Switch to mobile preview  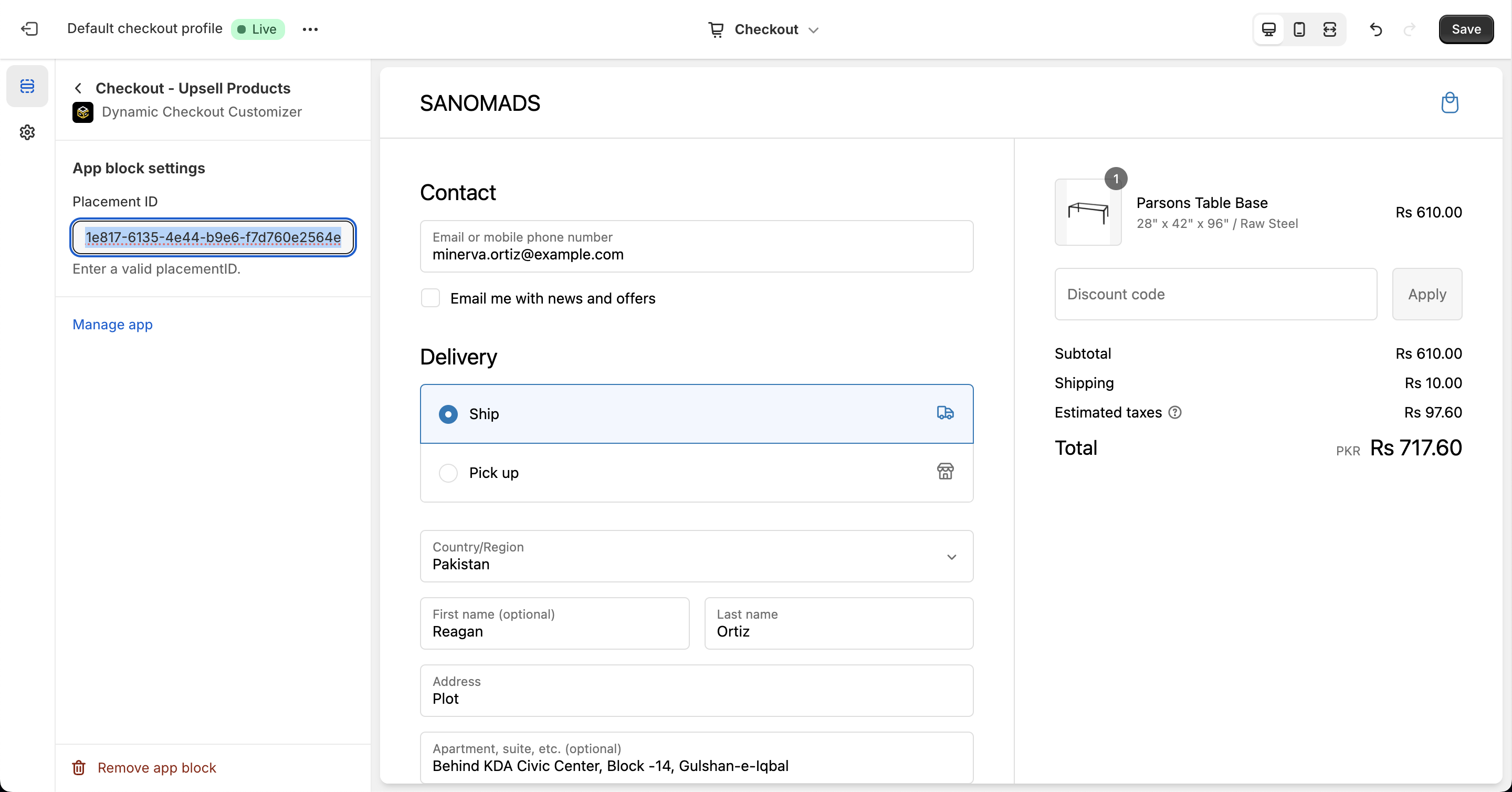[1299, 29]
